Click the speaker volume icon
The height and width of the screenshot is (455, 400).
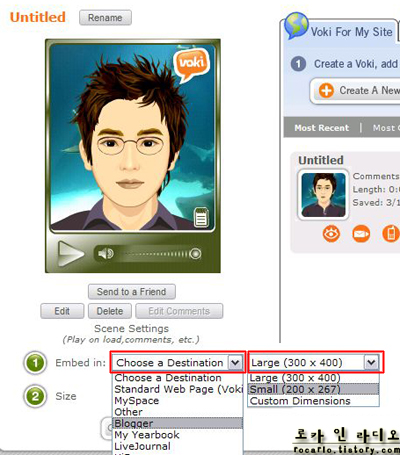[106, 254]
